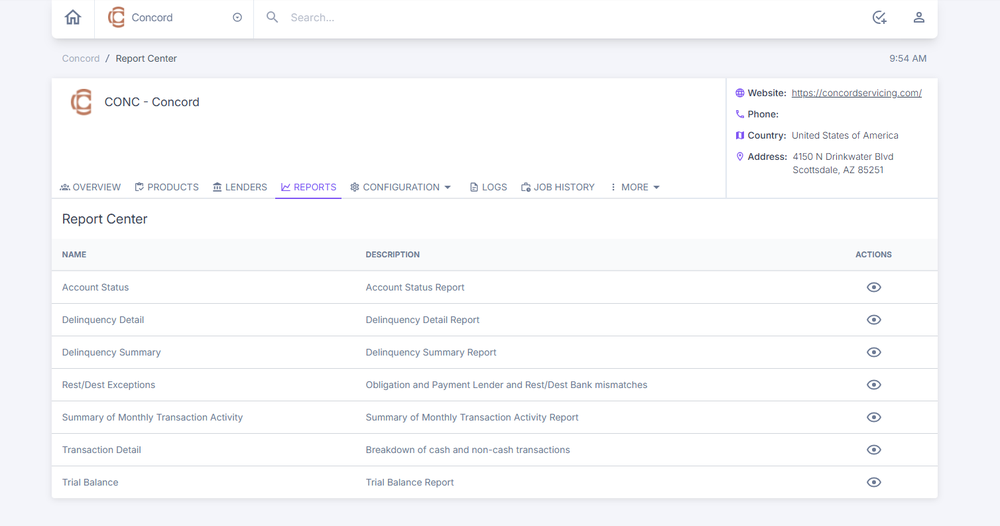This screenshot has height=526, width=1000.
Task: Click the 'Account Status Report' description
Action: pos(415,287)
